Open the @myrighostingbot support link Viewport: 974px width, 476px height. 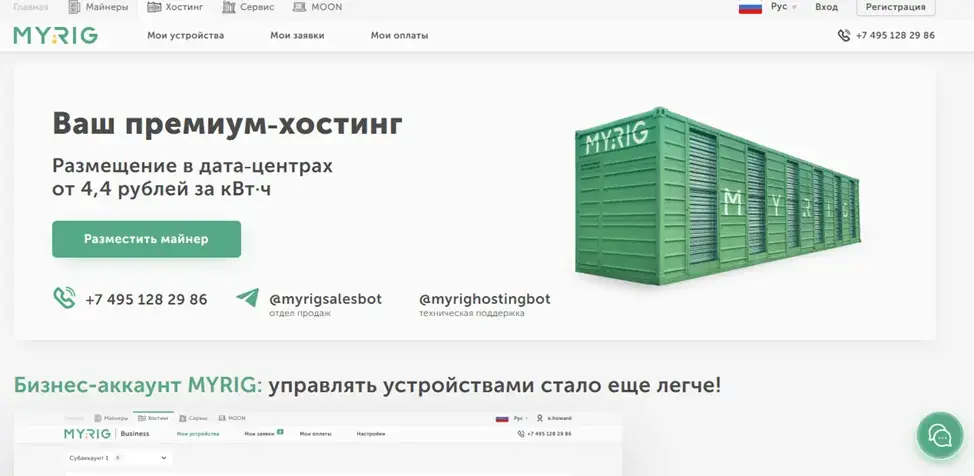point(485,299)
